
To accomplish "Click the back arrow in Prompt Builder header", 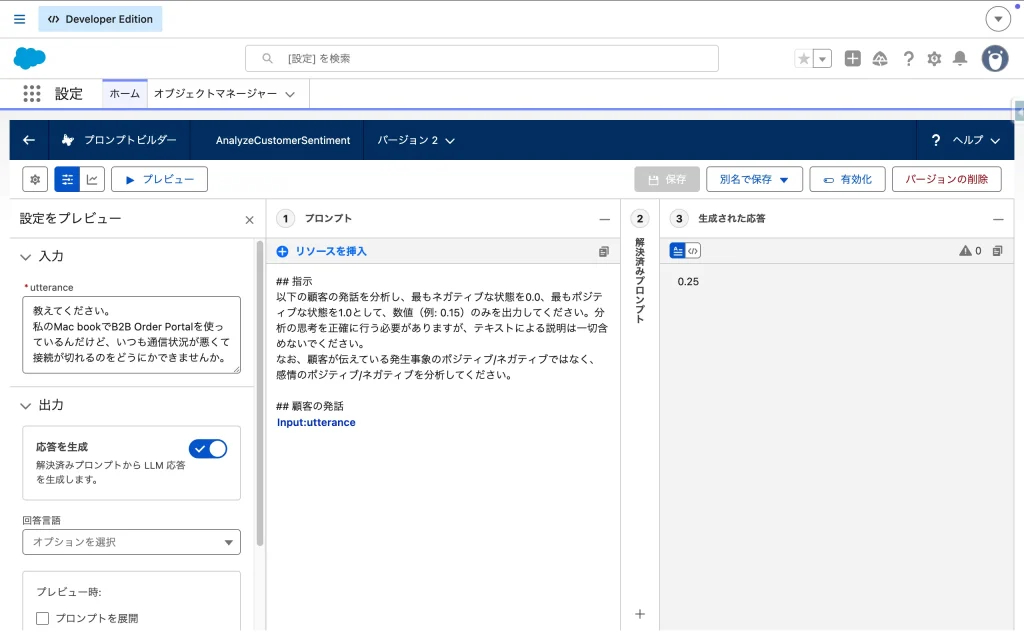I will 29,140.
